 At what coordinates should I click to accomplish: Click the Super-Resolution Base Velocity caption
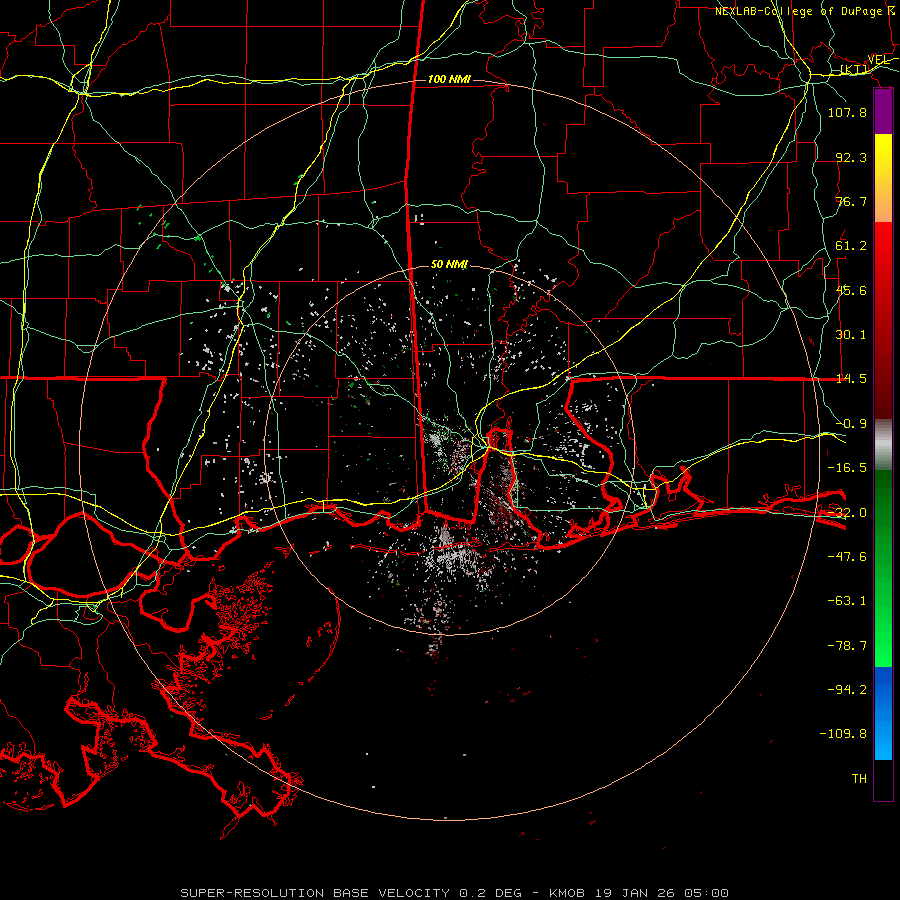click(x=455, y=893)
